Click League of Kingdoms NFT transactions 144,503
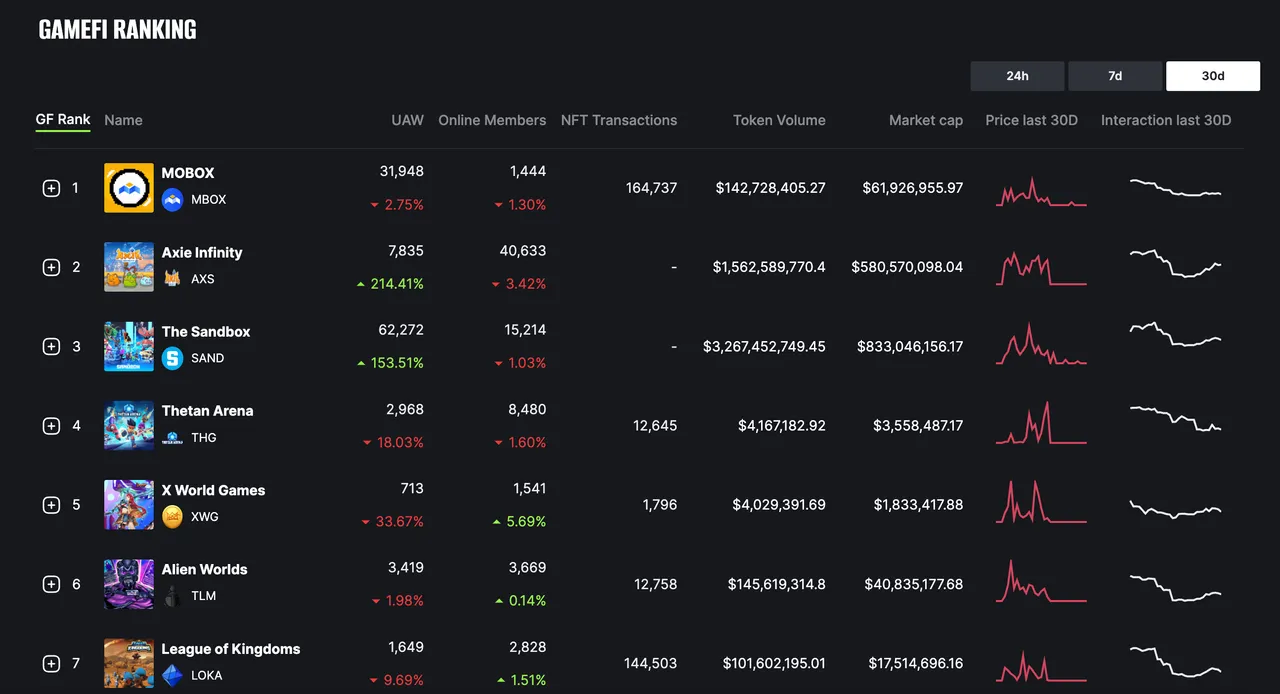The width and height of the screenshot is (1280, 694). tap(650, 663)
